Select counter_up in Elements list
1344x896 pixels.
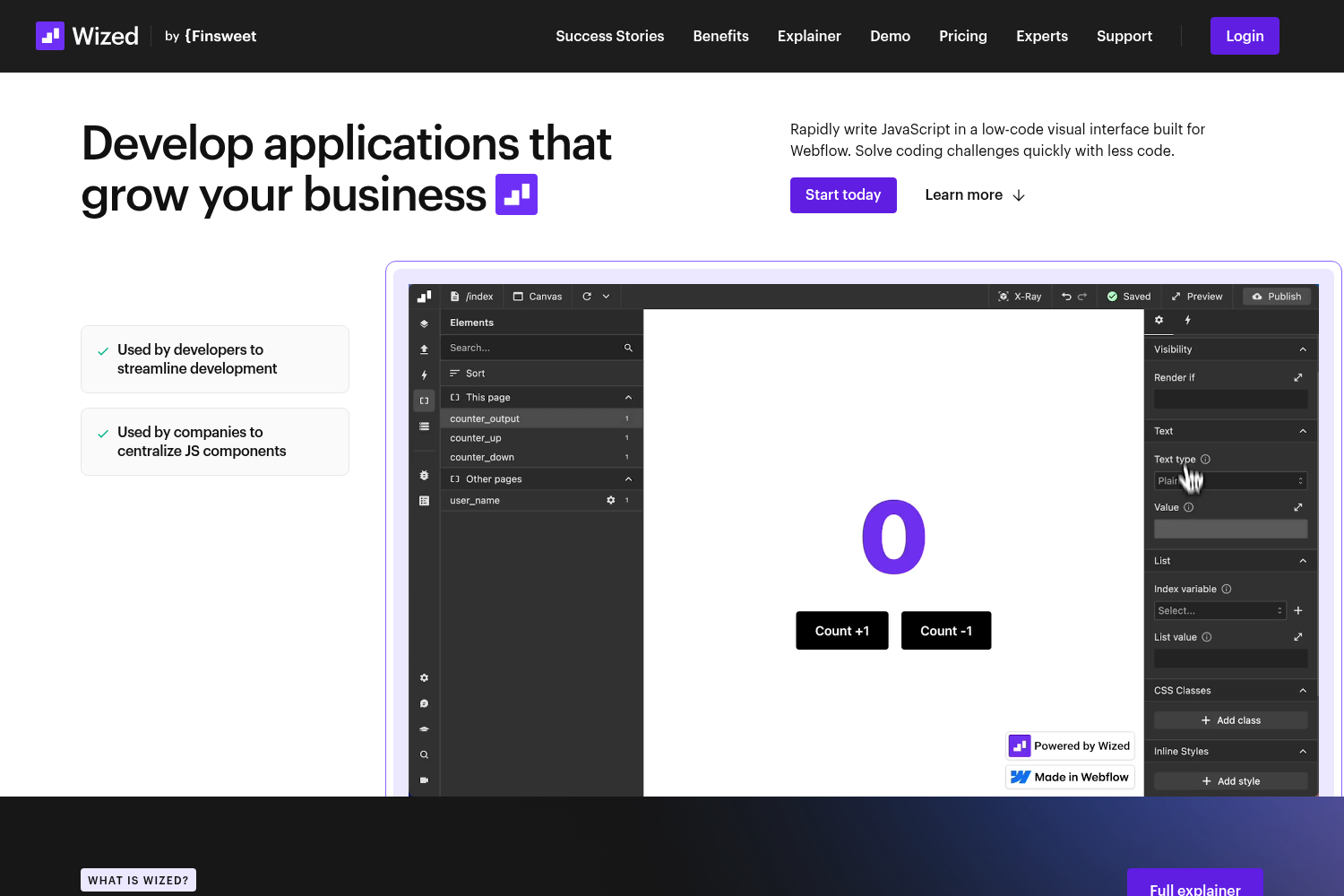(x=541, y=438)
